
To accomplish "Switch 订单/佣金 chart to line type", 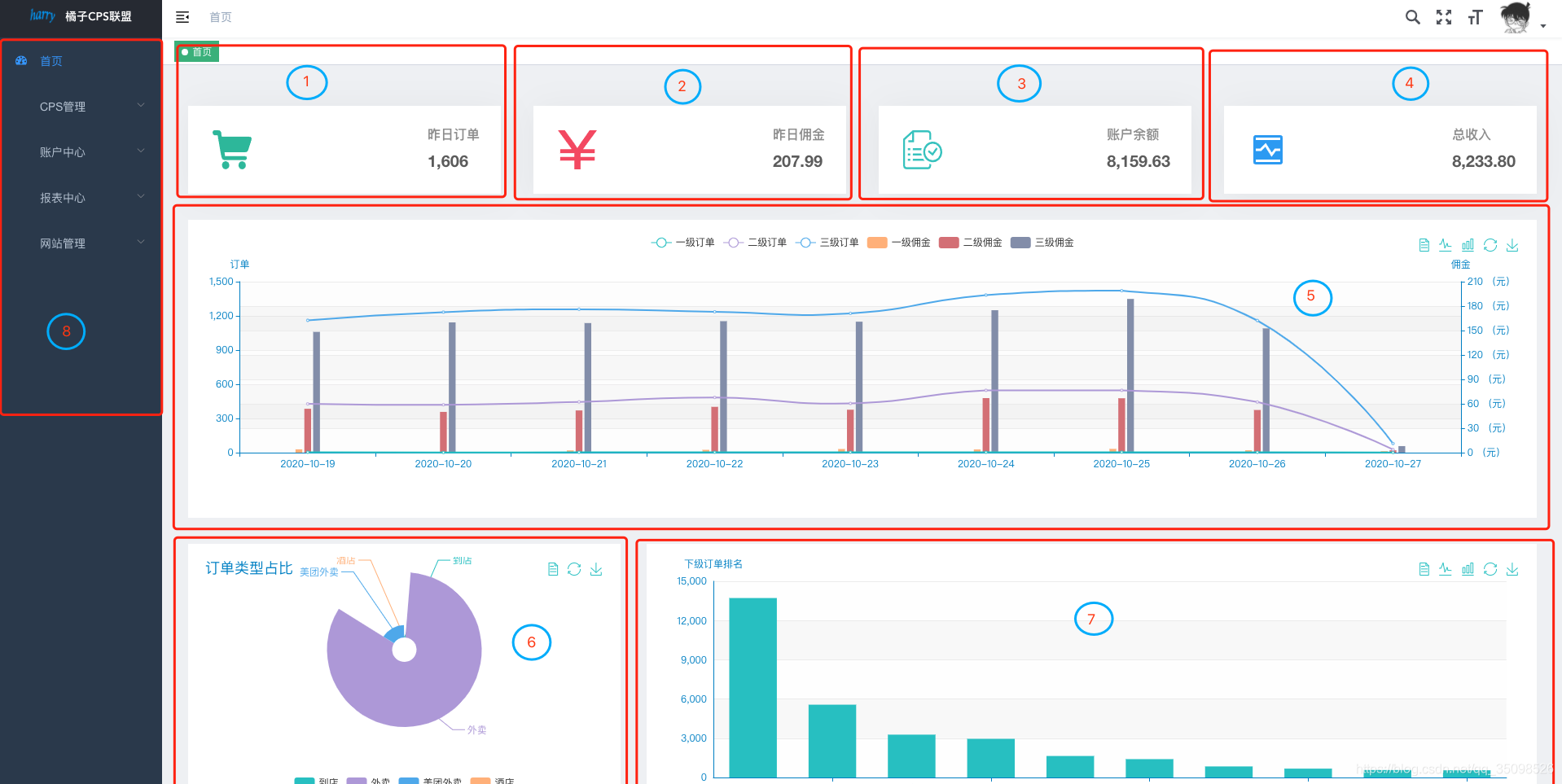I will [1446, 245].
